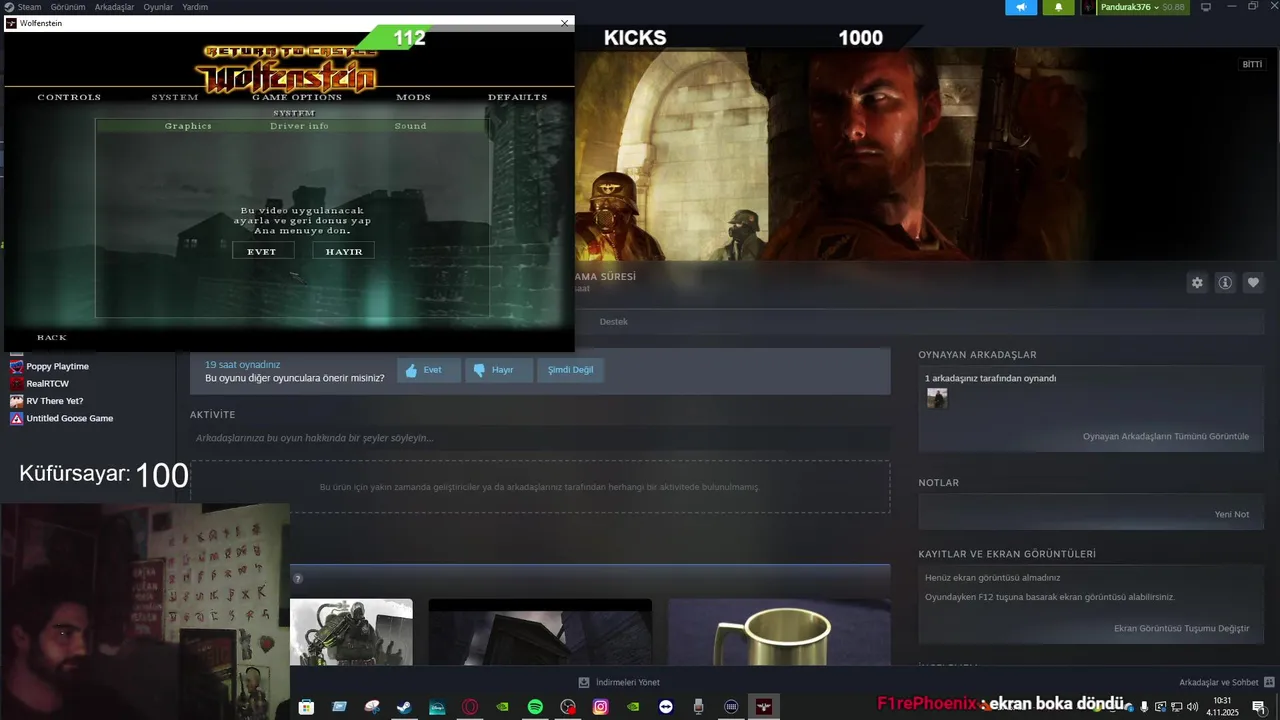Click BACK in the Wolfenstein menu
The width and height of the screenshot is (1280, 720).
click(52, 337)
